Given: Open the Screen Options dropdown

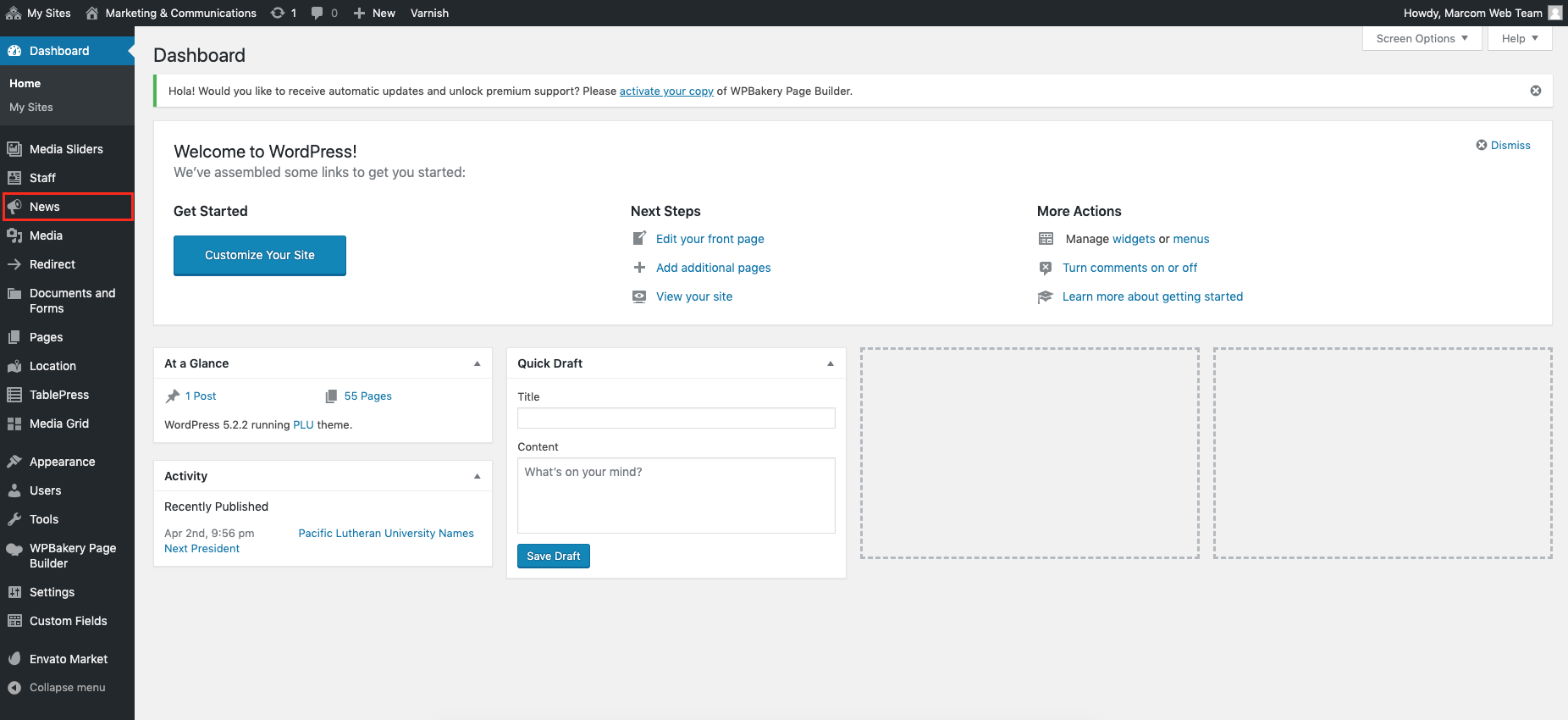Looking at the screenshot, I should coord(1422,39).
